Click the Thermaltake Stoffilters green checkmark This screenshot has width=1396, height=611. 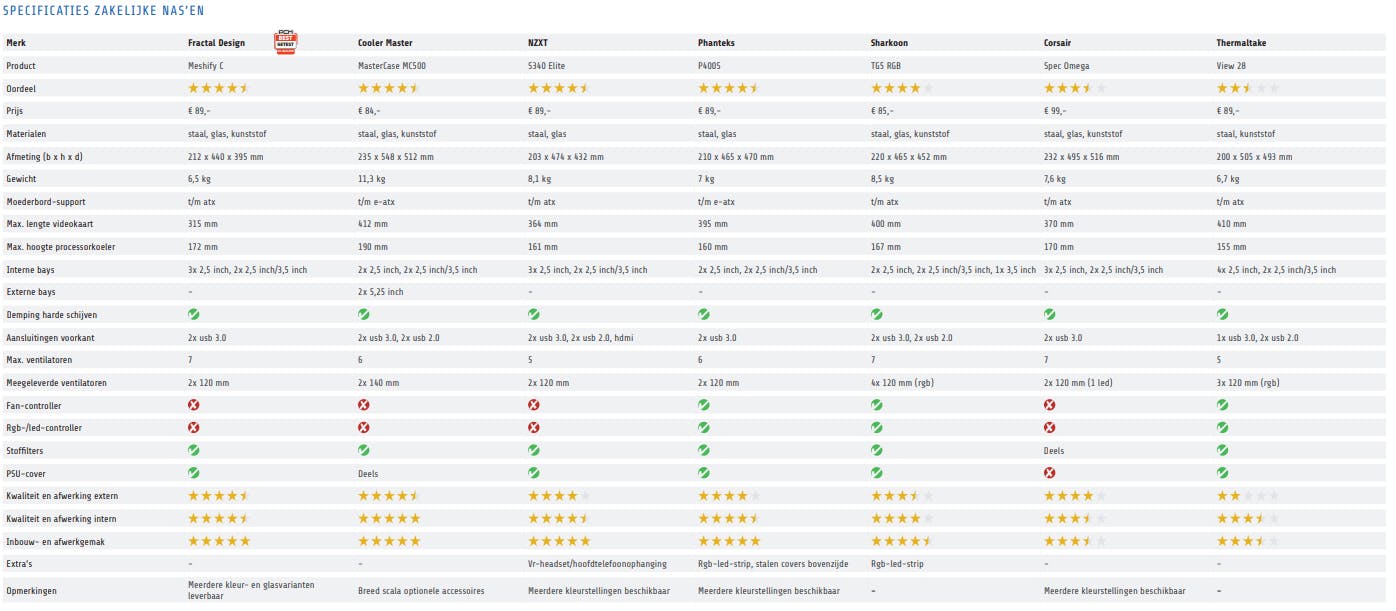(x=1223, y=450)
